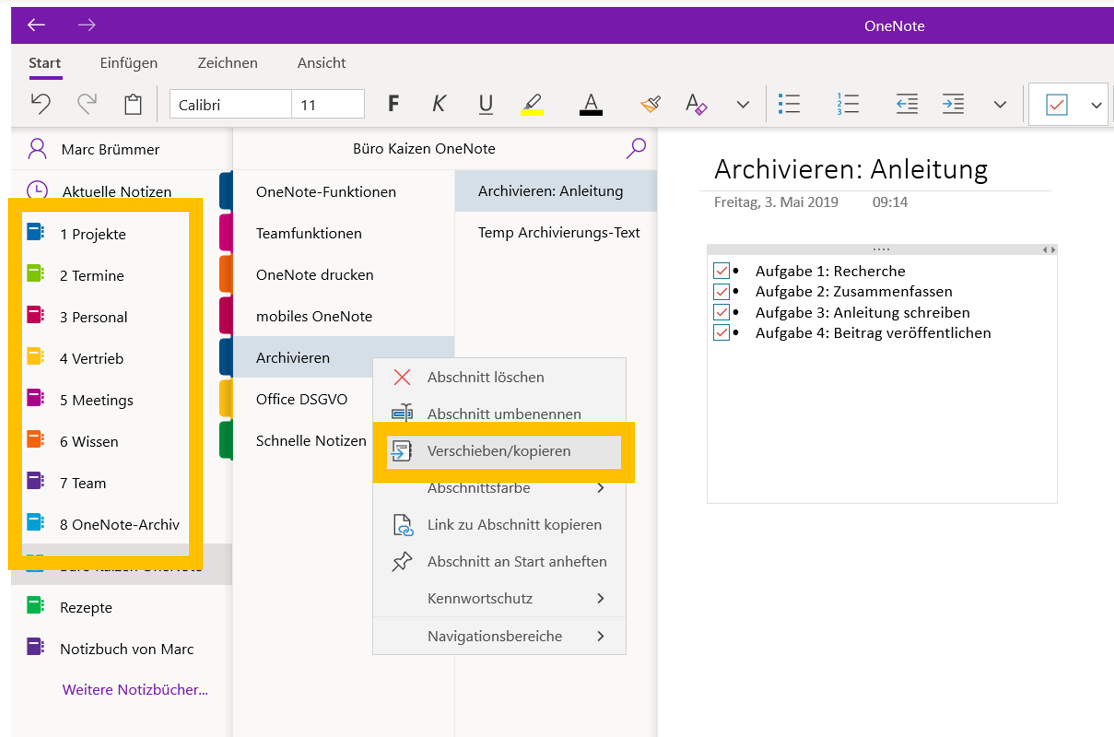Toggle underline formatting
The height and width of the screenshot is (737, 1114).
coord(486,104)
